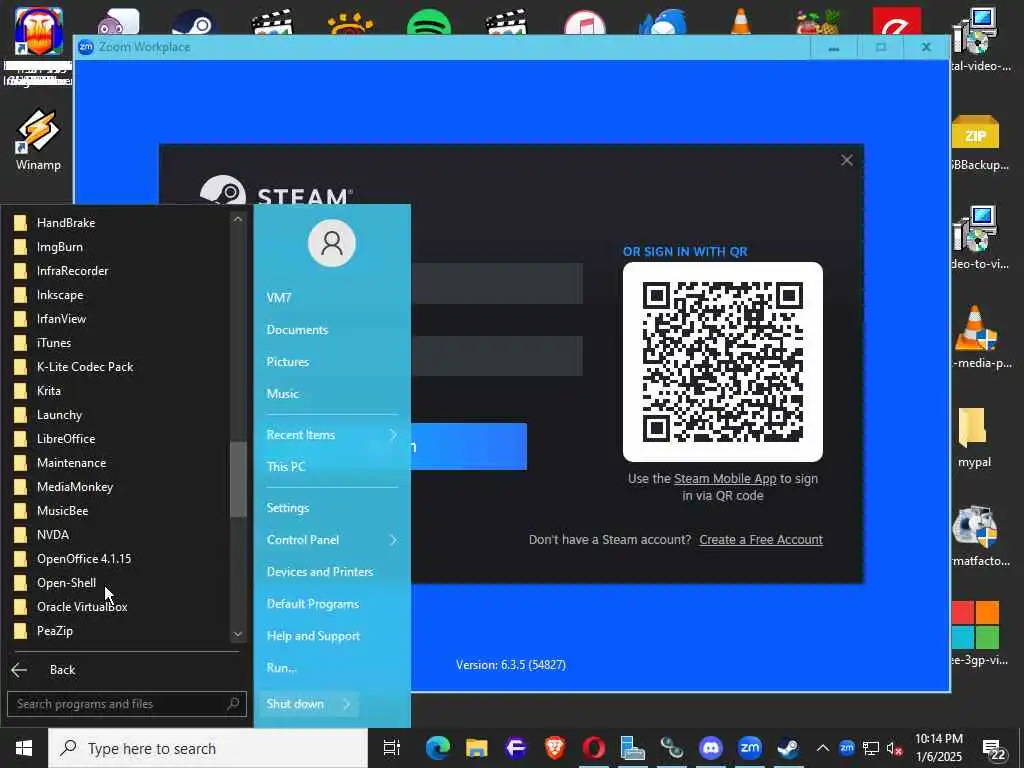Screen dimensions: 1024x768
Task: Click the Zoom icon in the system tray
Action: click(x=846, y=748)
